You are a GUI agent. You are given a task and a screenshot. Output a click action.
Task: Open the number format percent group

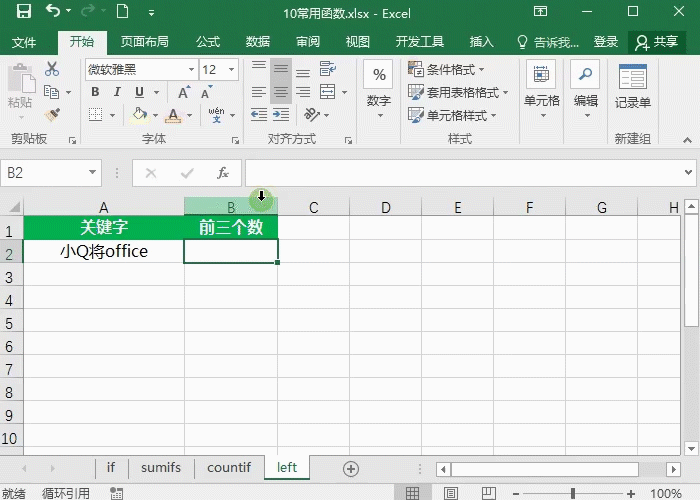point(379,91)
